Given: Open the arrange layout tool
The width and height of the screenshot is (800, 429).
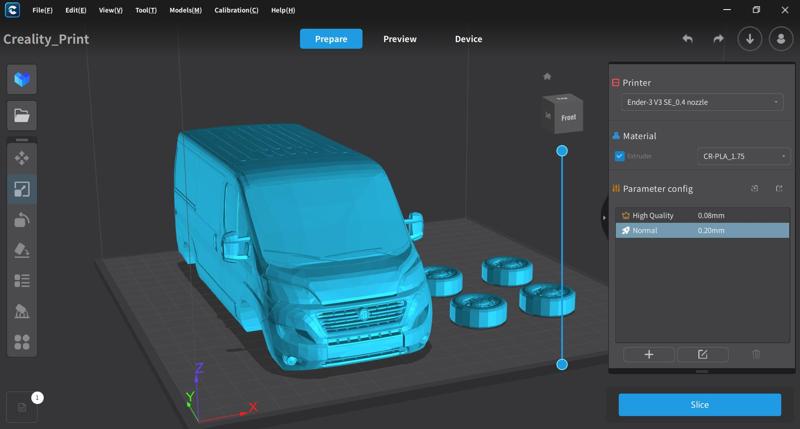Looking at the screenshot, I should [x=21, y=342].
